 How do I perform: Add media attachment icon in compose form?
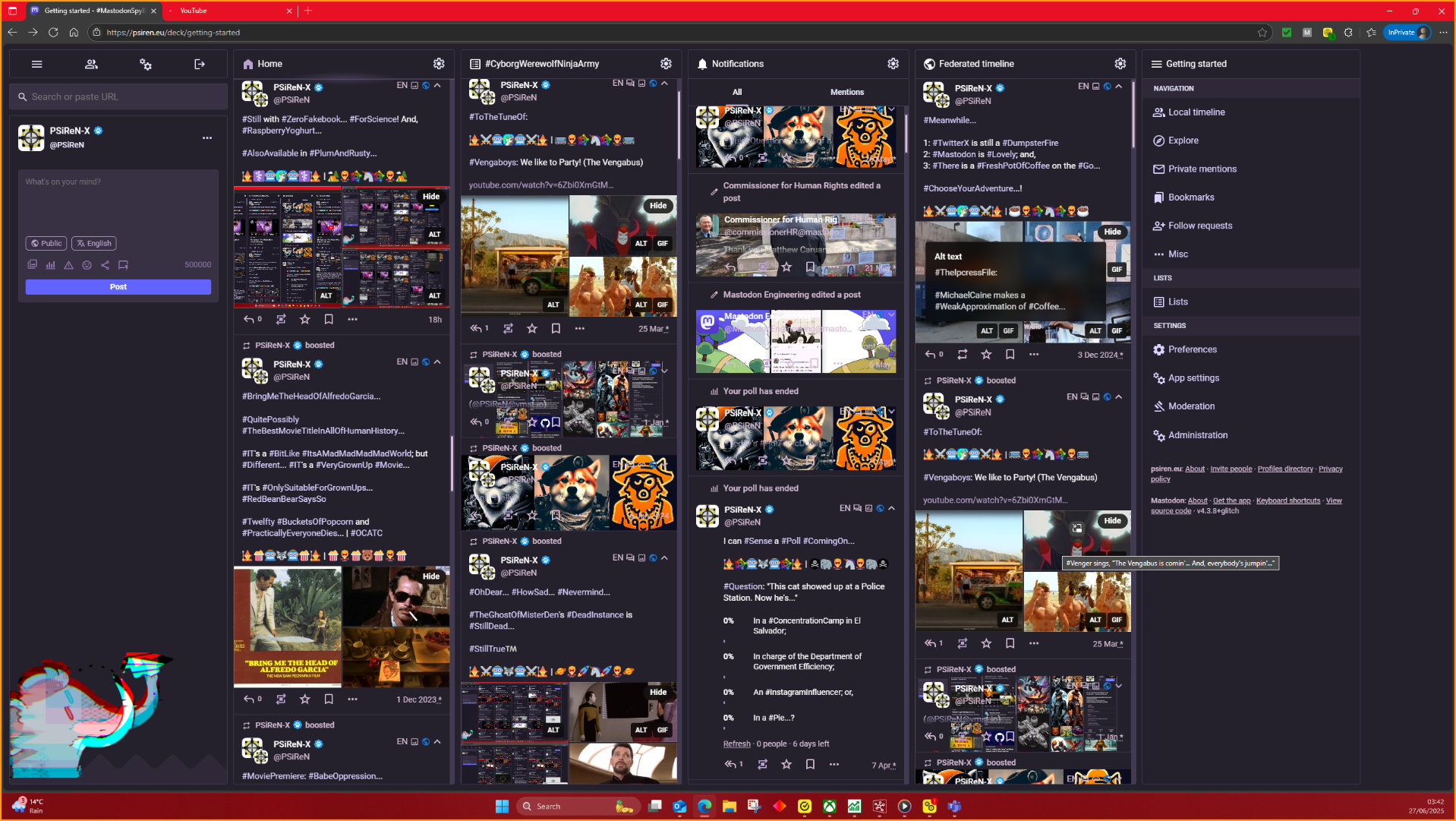pyautogui.click(x=32, y=265)
